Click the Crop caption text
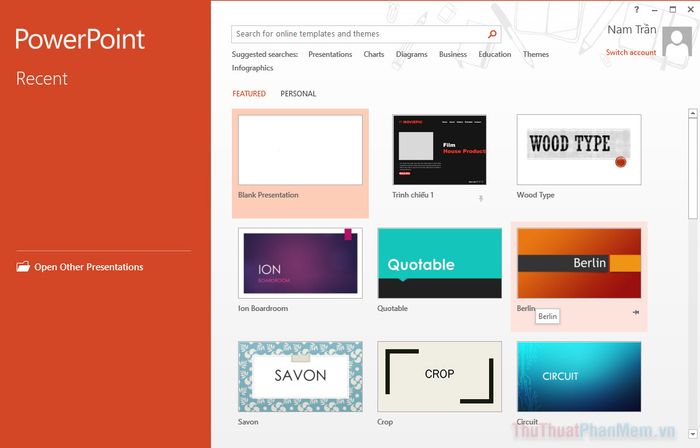The height and width of the screenshot is (448, 700). (x=385, y=422)
